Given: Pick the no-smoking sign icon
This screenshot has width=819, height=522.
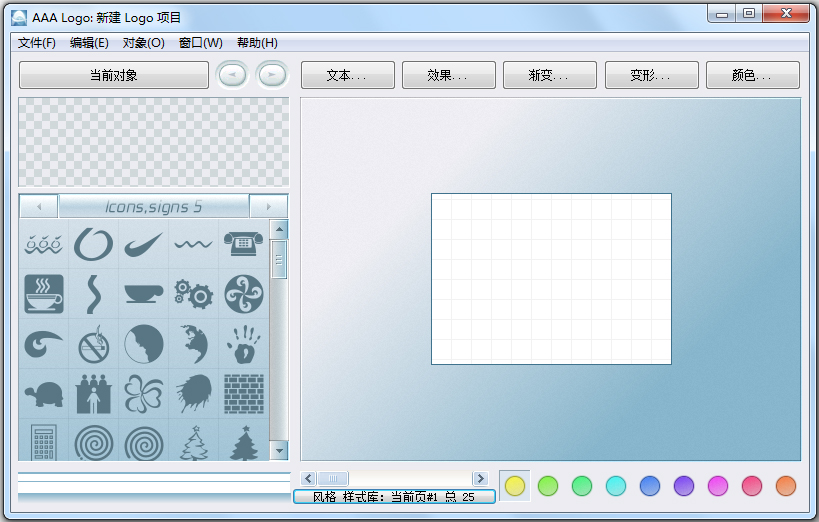Looking at the screenshot, I should [93, 344].
